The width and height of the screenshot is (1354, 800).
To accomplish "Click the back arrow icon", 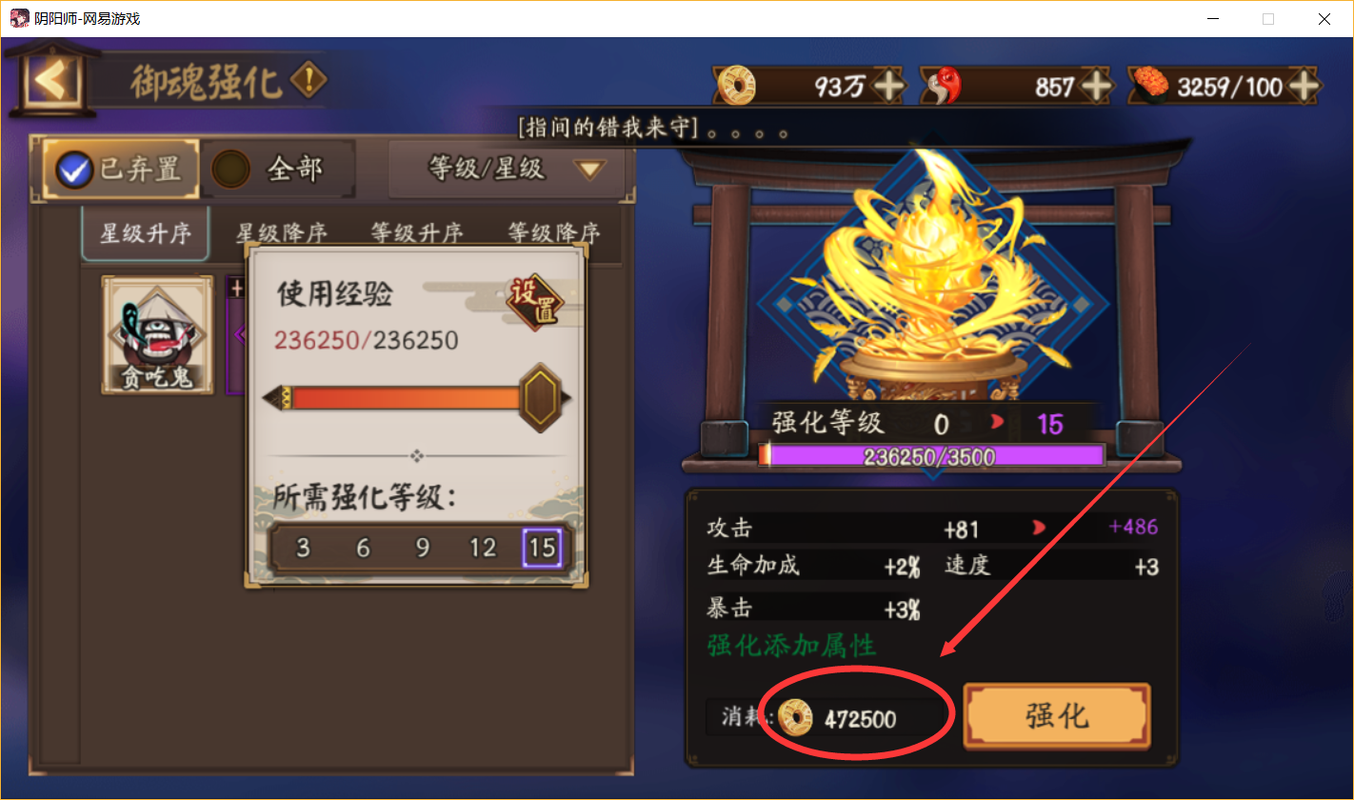I will (51, 81).
